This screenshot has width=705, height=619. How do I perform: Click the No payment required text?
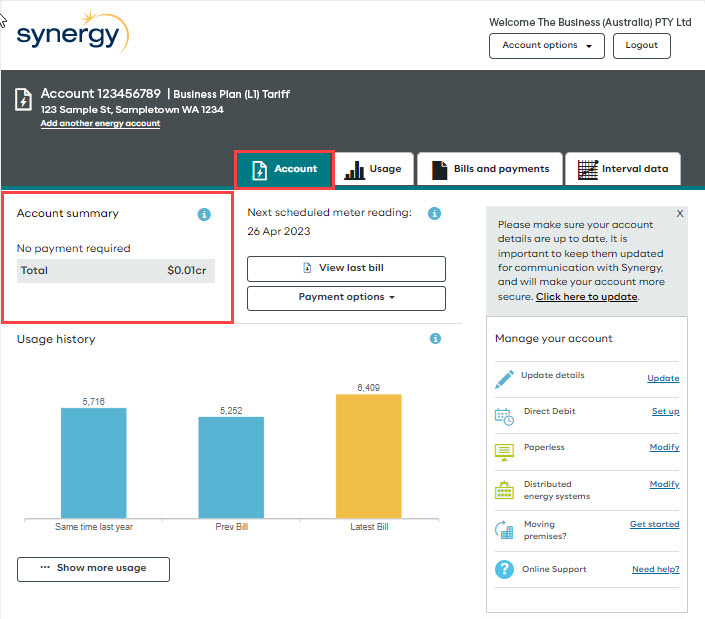point(74,249)
